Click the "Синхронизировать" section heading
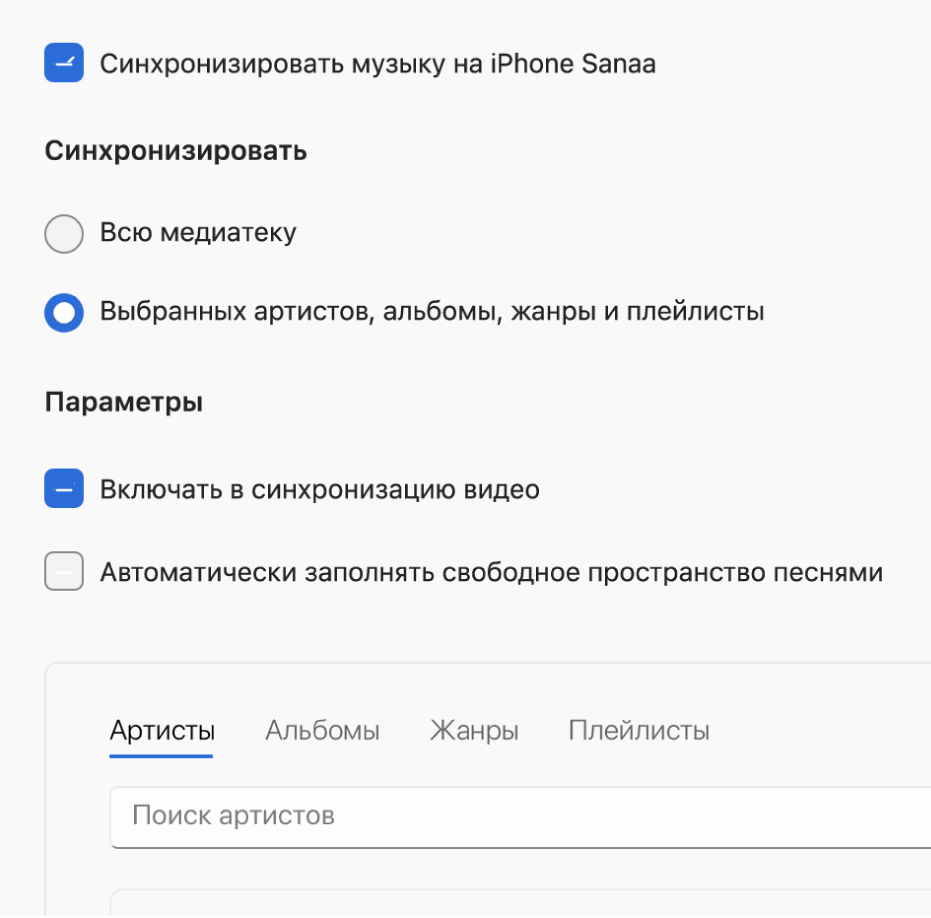 pyautogui.click(x=176, y=151)
